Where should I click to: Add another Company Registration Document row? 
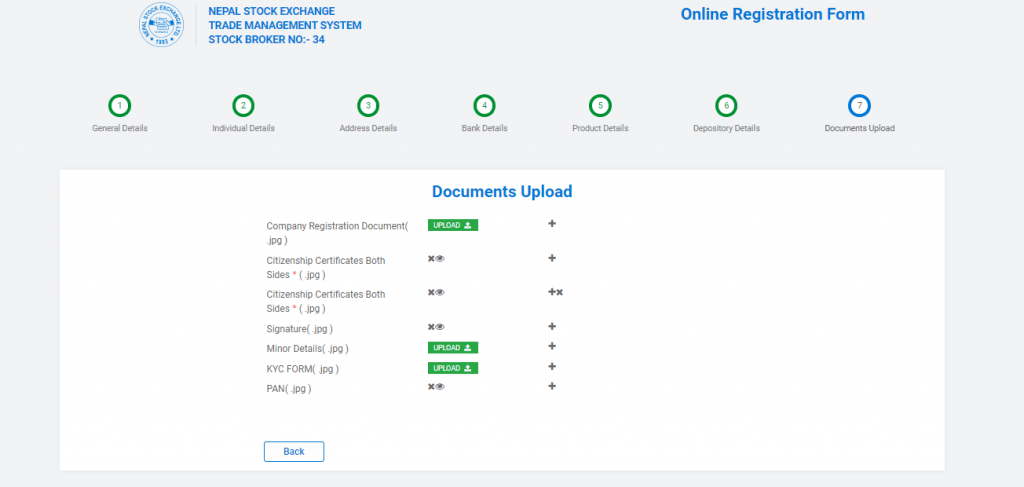tap(552, 224)
